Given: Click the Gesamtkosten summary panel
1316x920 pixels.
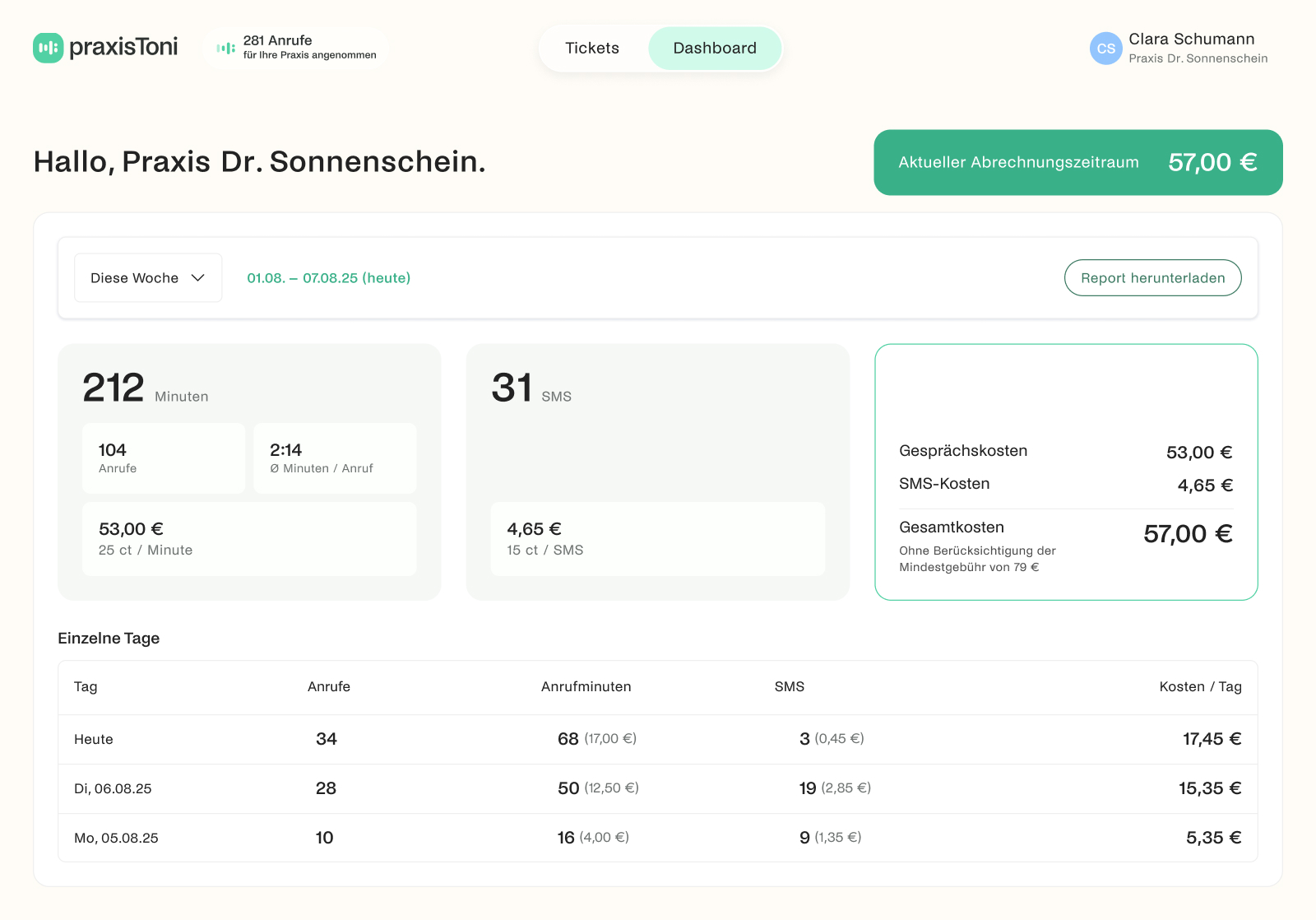Looking at the screenshot, I should 1066,471.
